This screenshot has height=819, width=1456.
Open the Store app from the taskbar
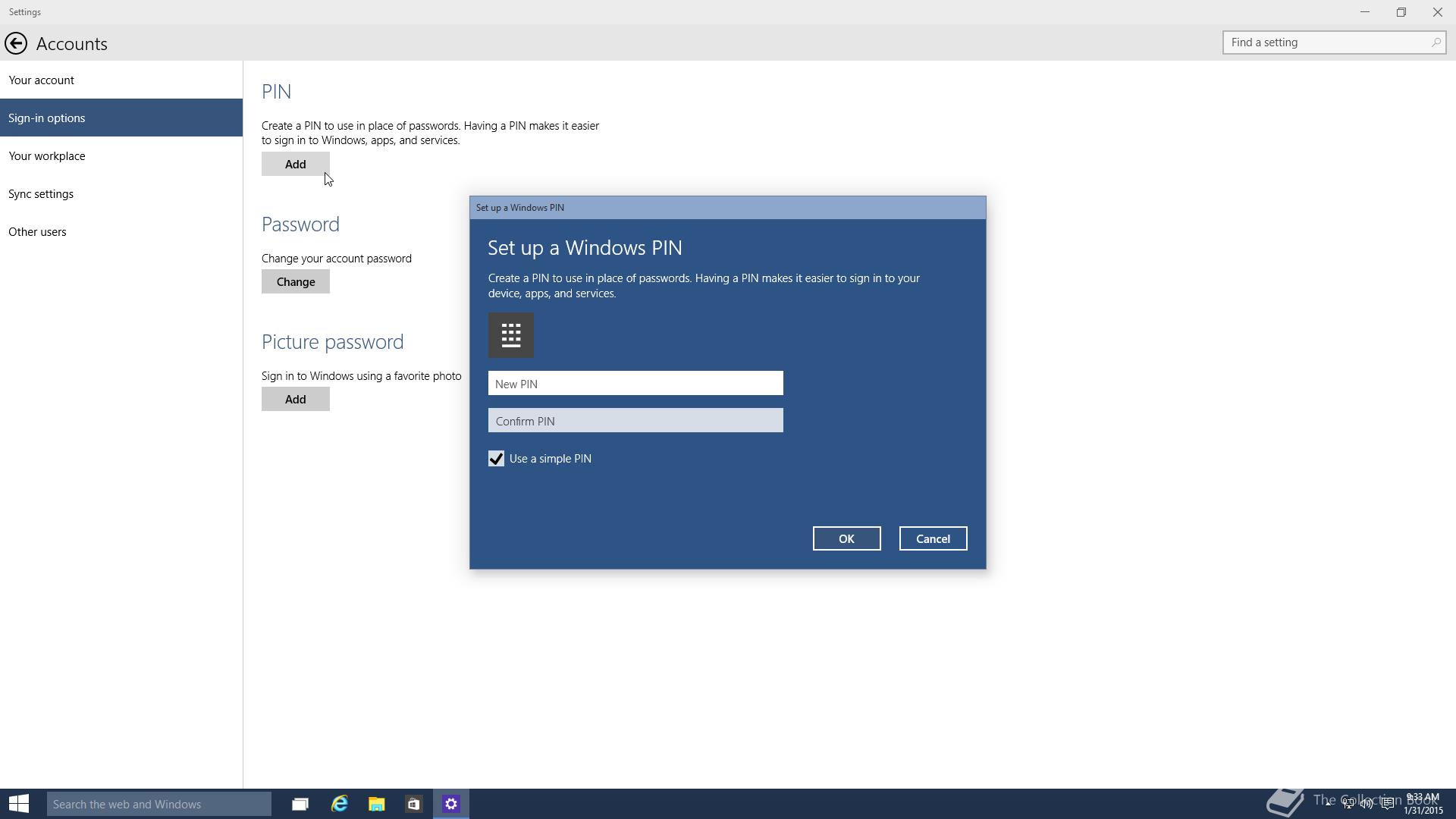413,804
